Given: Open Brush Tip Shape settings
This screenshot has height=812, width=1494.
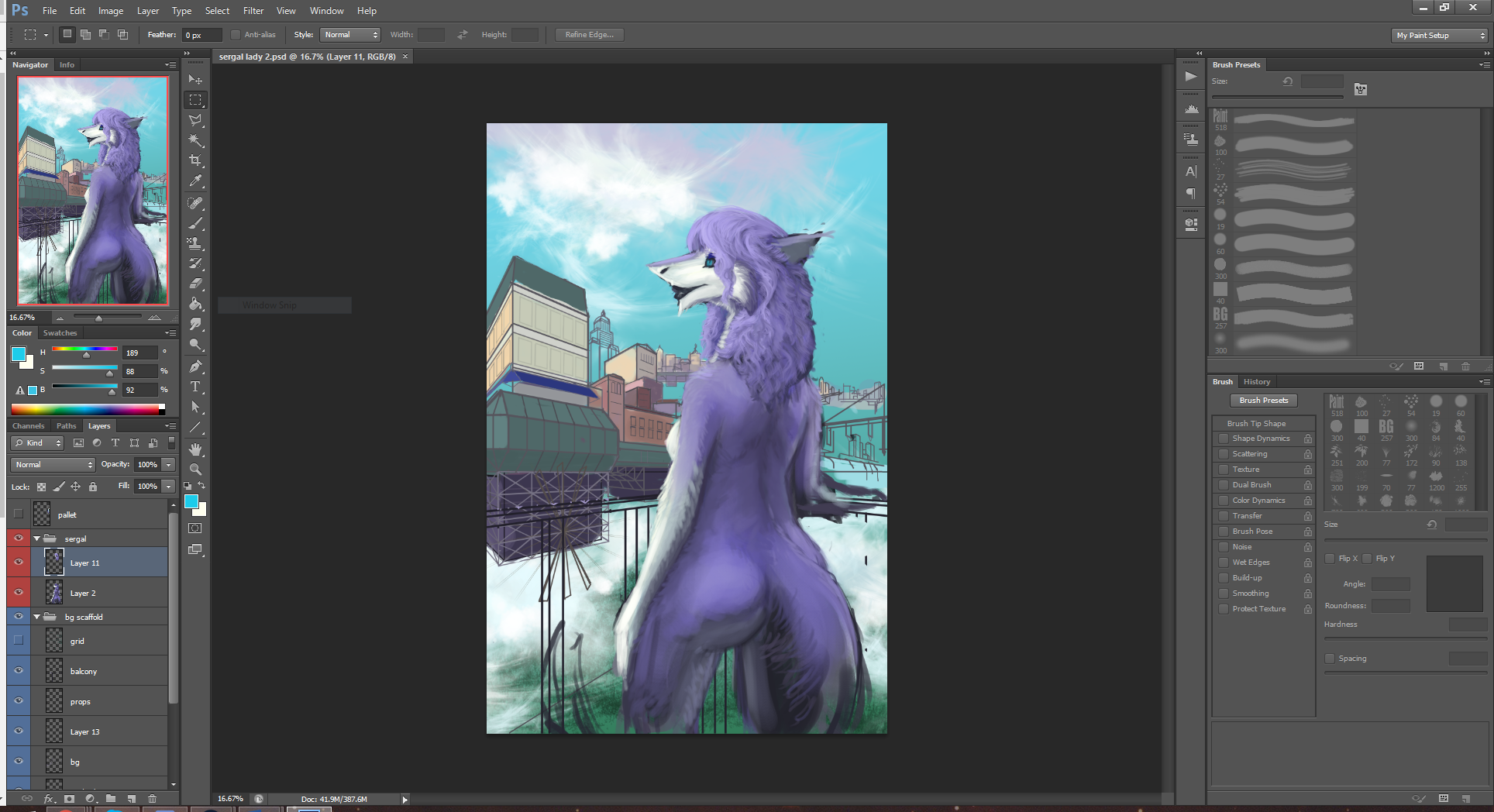Looking at the screenshot, I should (x=1256, y=423).
